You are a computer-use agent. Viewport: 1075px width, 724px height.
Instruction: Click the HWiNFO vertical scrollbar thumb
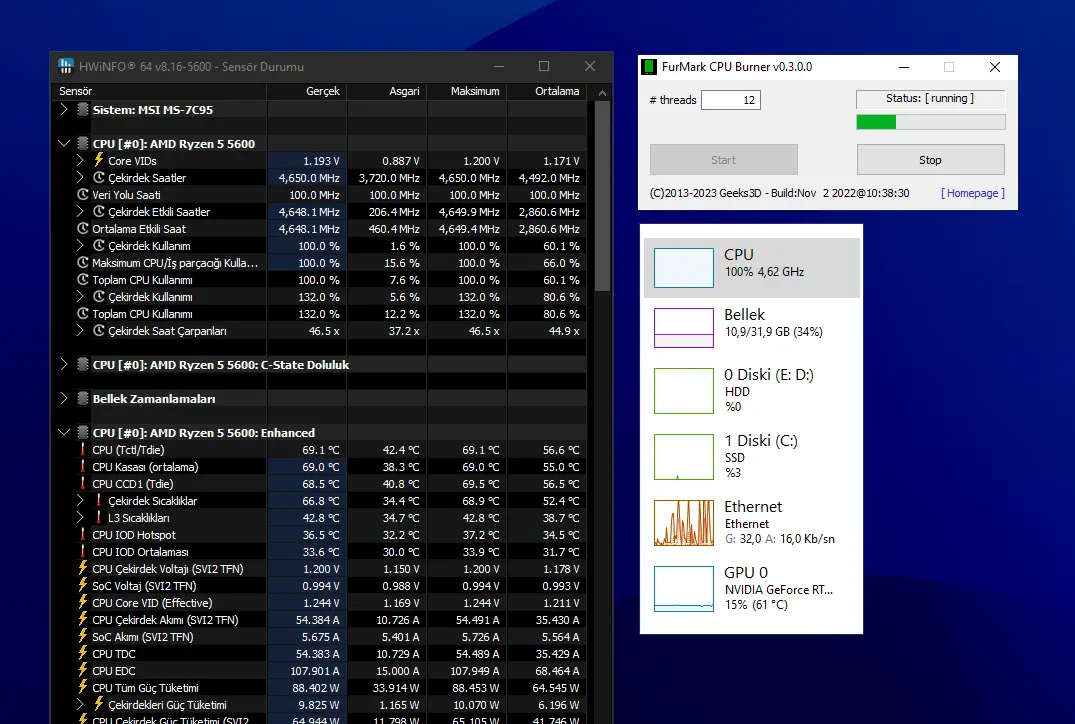[602, 197]
